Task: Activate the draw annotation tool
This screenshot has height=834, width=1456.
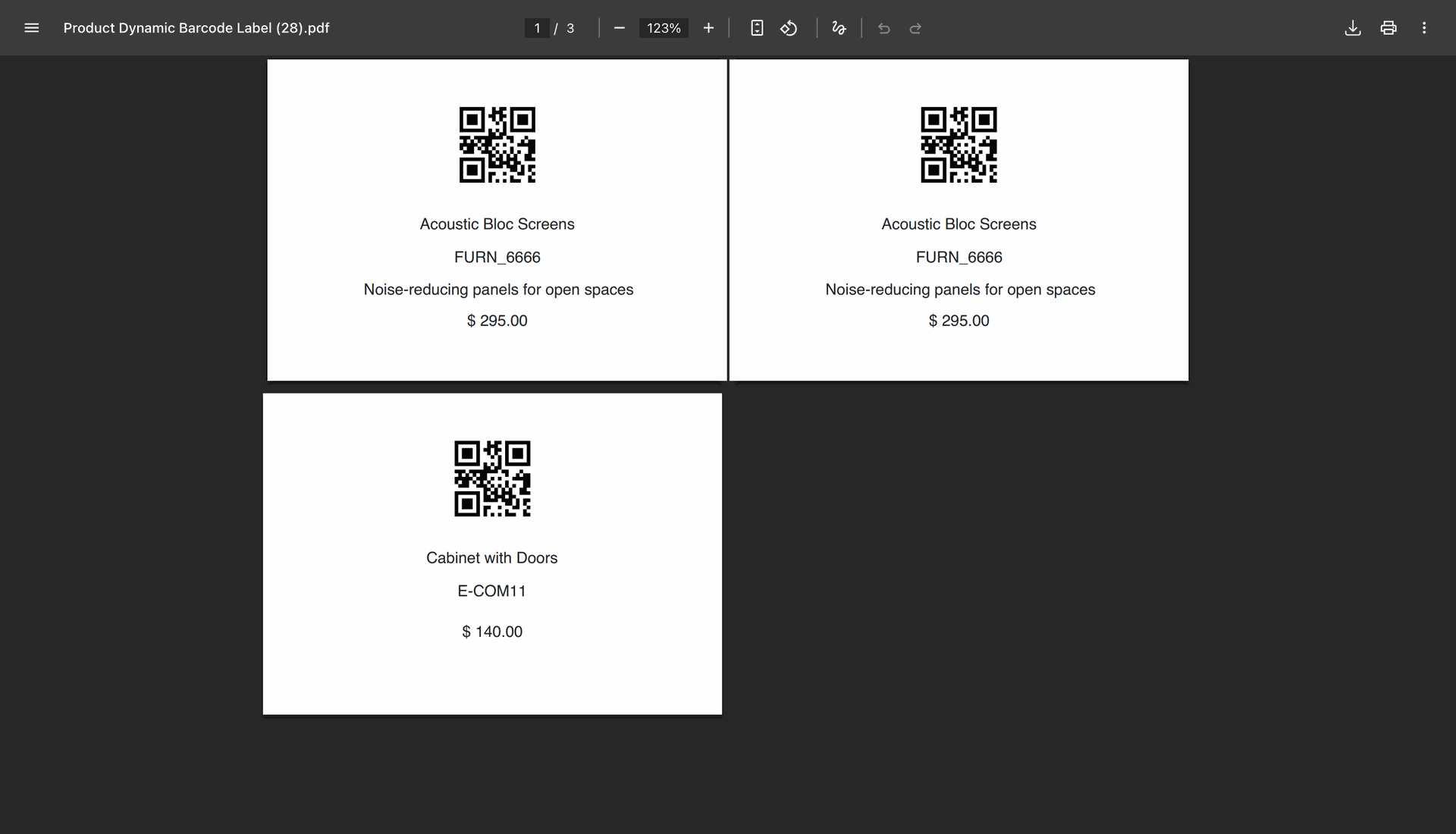Action: tap(839, 28)
